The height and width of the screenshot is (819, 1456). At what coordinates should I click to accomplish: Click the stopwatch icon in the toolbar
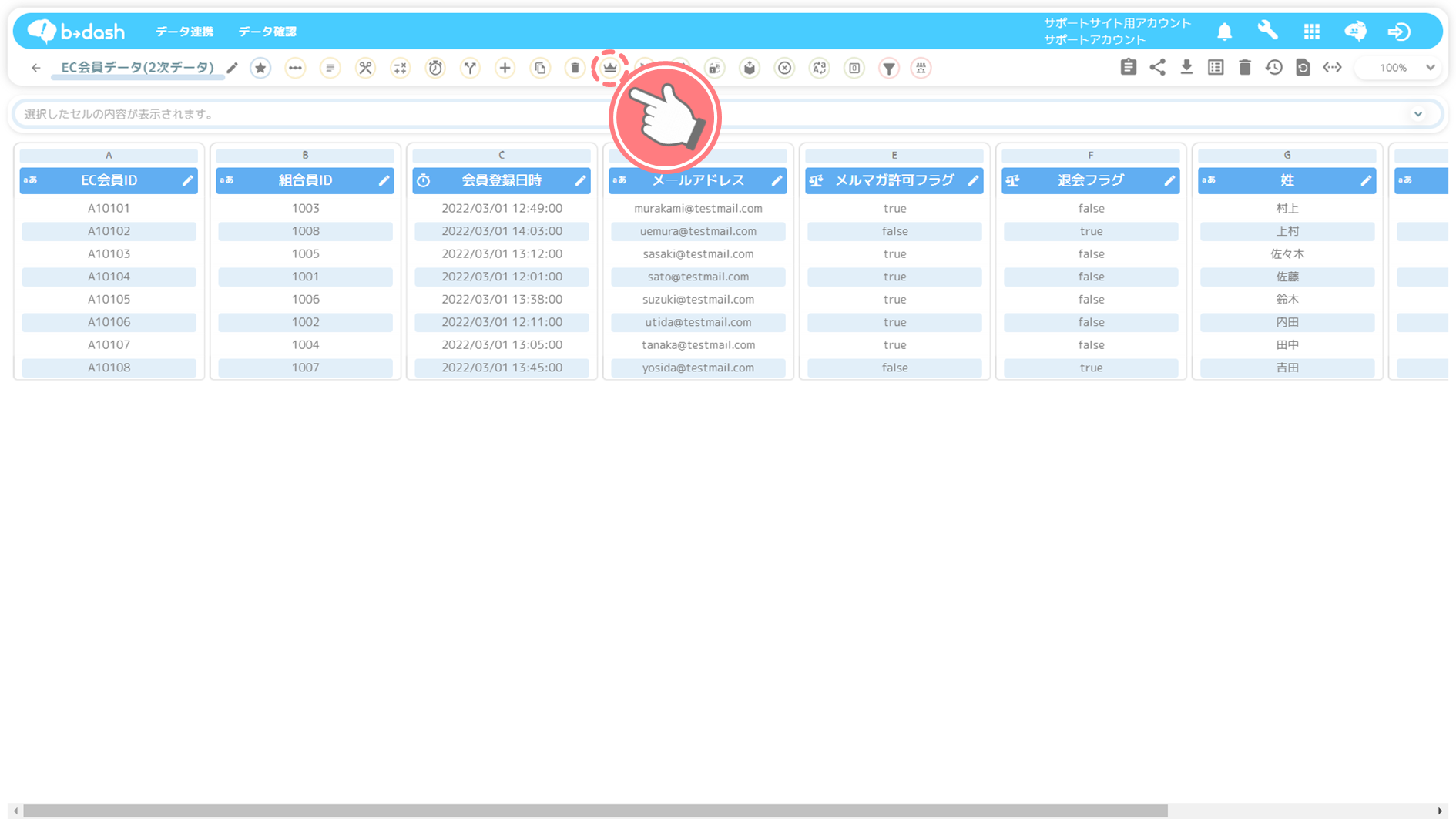(x=435, y=68)
